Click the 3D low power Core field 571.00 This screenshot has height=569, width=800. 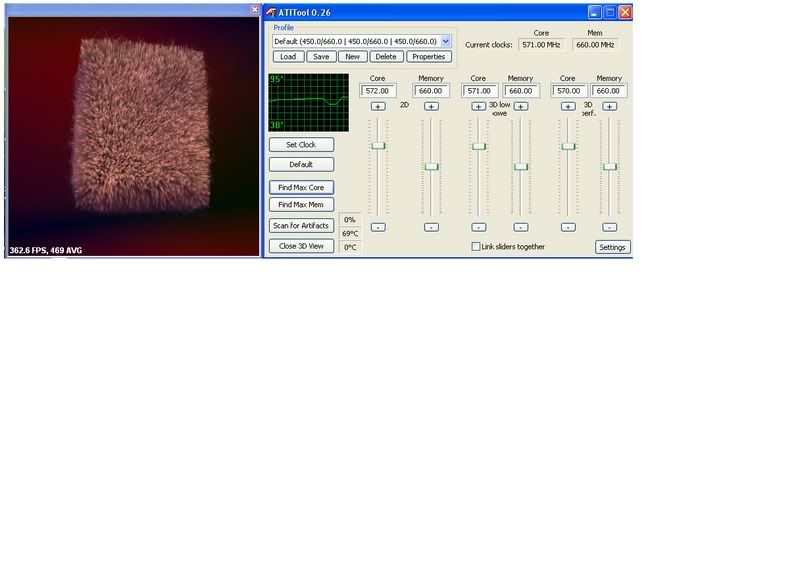480,91
